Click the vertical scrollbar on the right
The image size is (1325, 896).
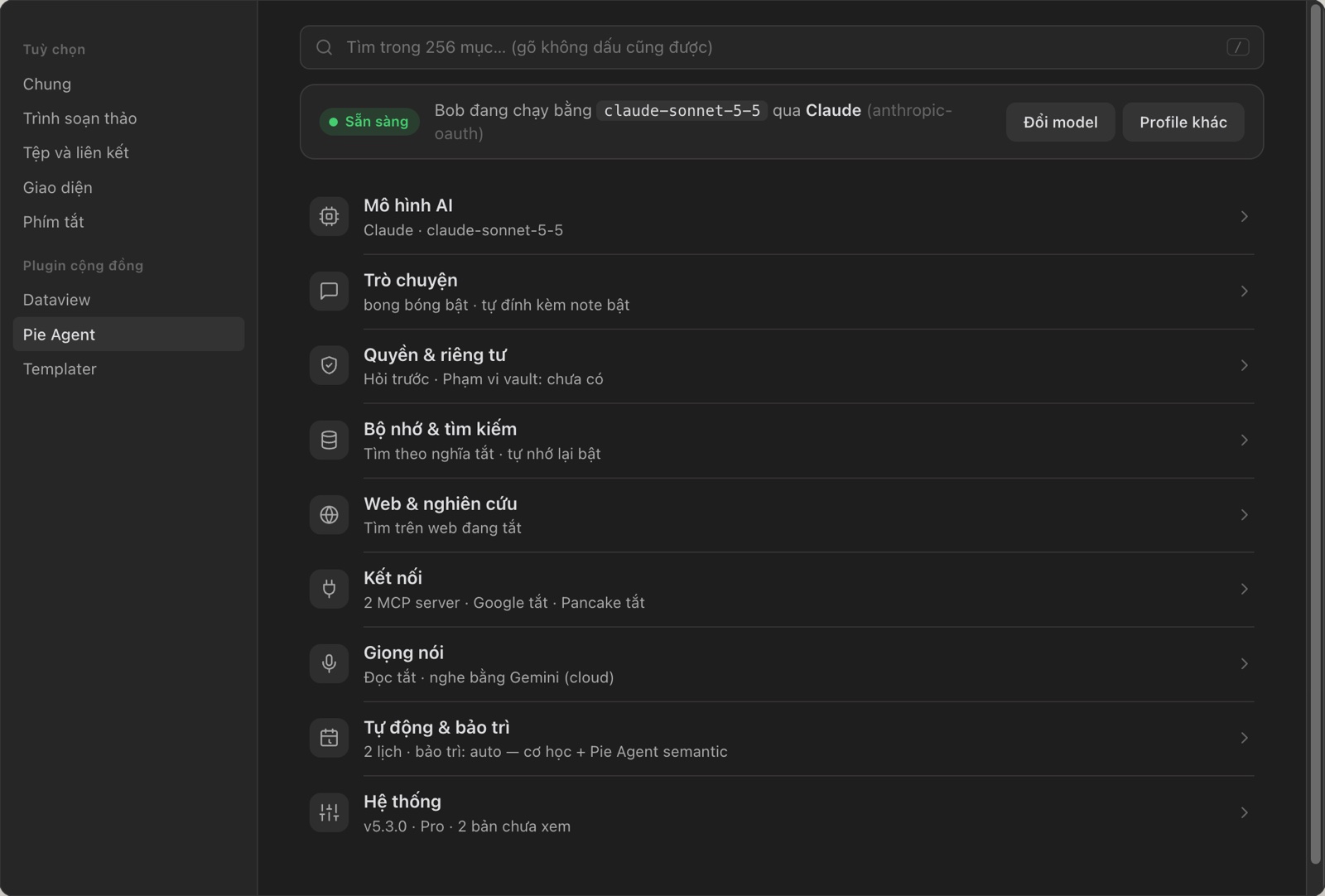click(1315, 435)
